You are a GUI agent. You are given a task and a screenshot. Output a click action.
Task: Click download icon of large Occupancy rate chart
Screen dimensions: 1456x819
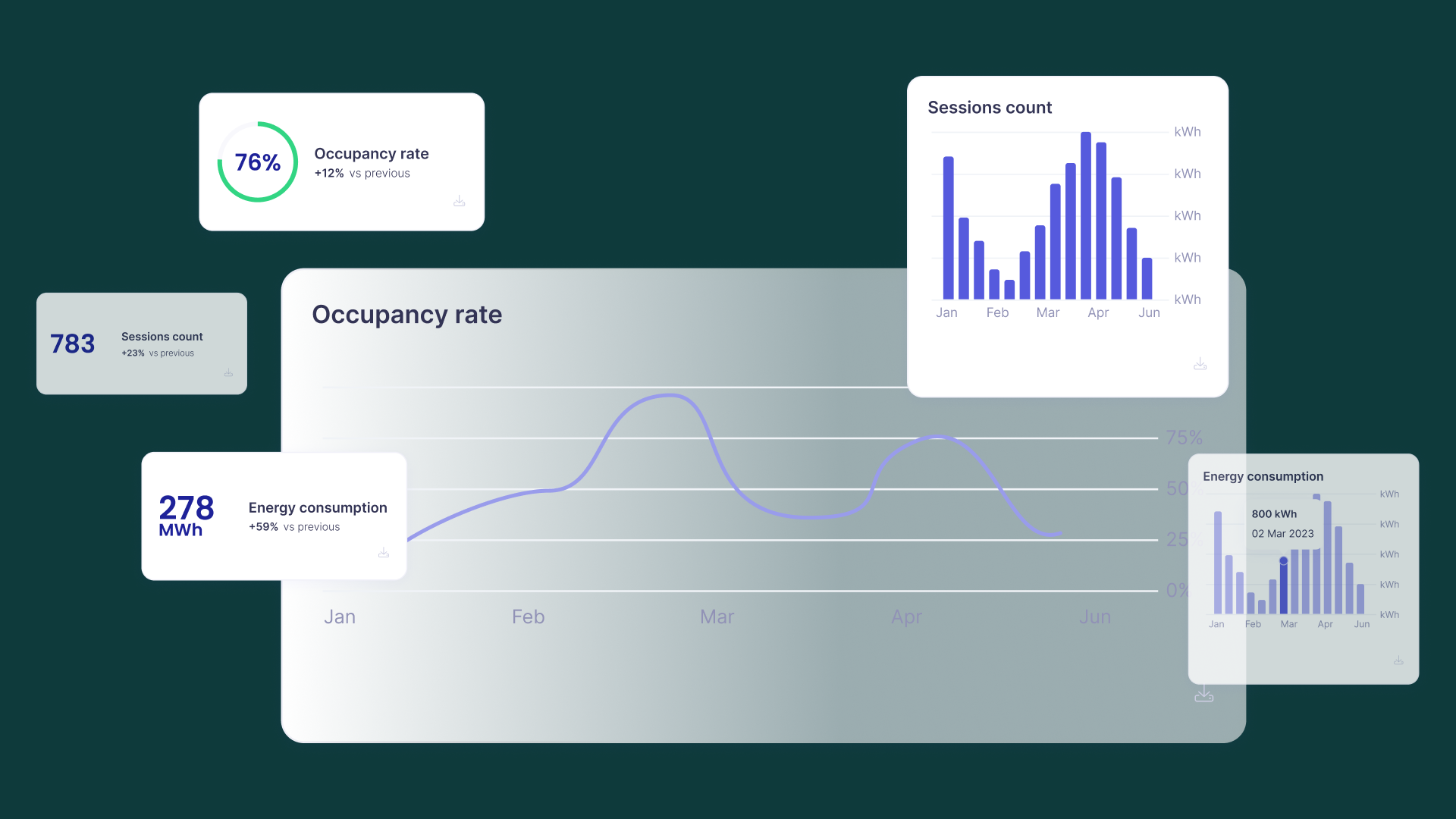click(x=1203, y=694)
